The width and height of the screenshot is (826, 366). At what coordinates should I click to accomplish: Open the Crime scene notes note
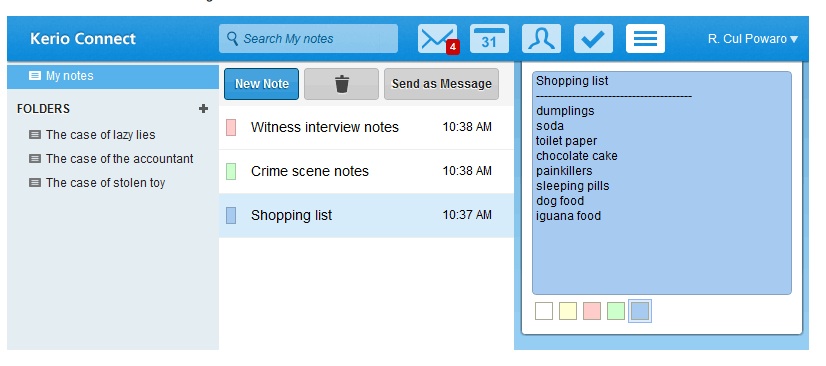(366, 171)
